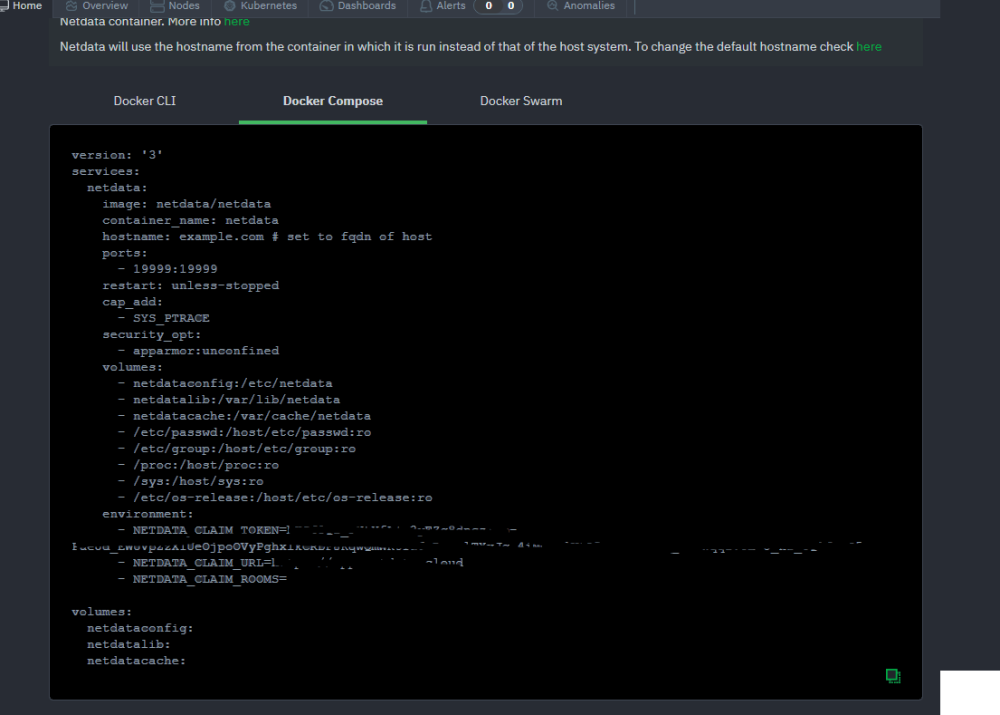Switch to the Overview tab

click(x=97, y=6)
